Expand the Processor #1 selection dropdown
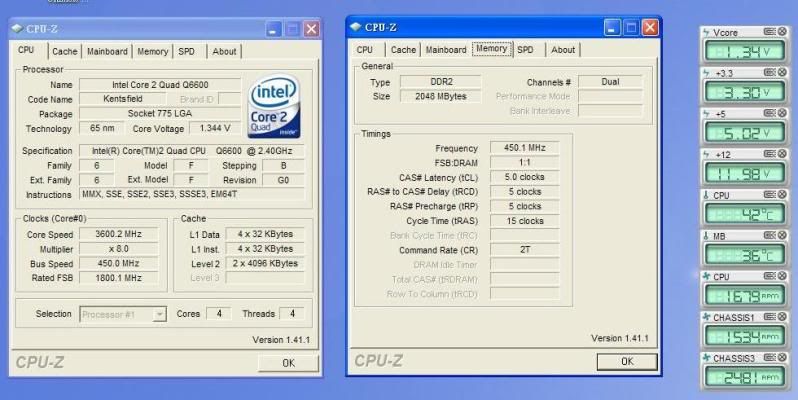The image size is (798, 400). pos(159,314)
